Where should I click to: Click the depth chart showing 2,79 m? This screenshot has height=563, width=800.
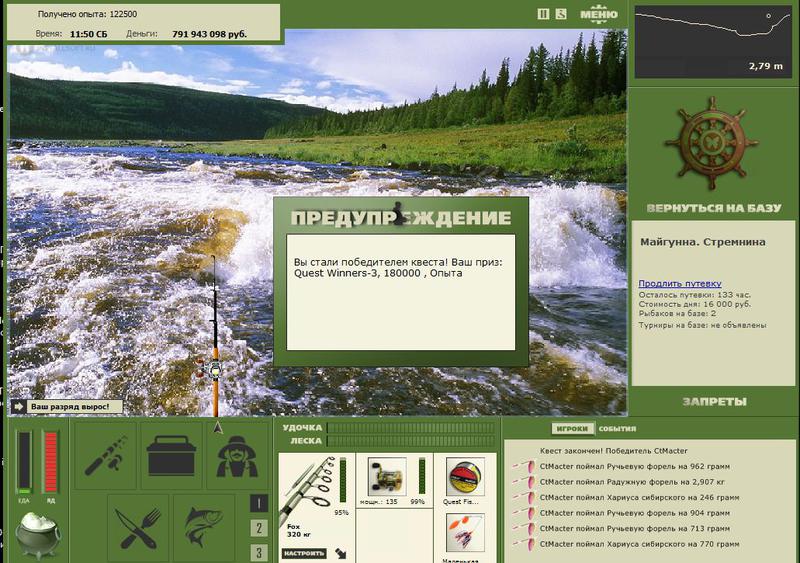(x=713, y=42)
